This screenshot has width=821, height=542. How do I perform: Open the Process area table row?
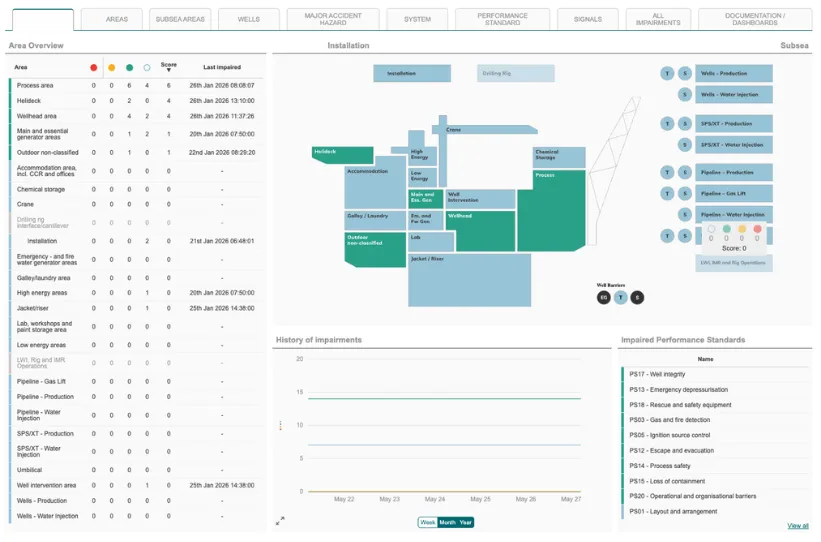point(136,85)
